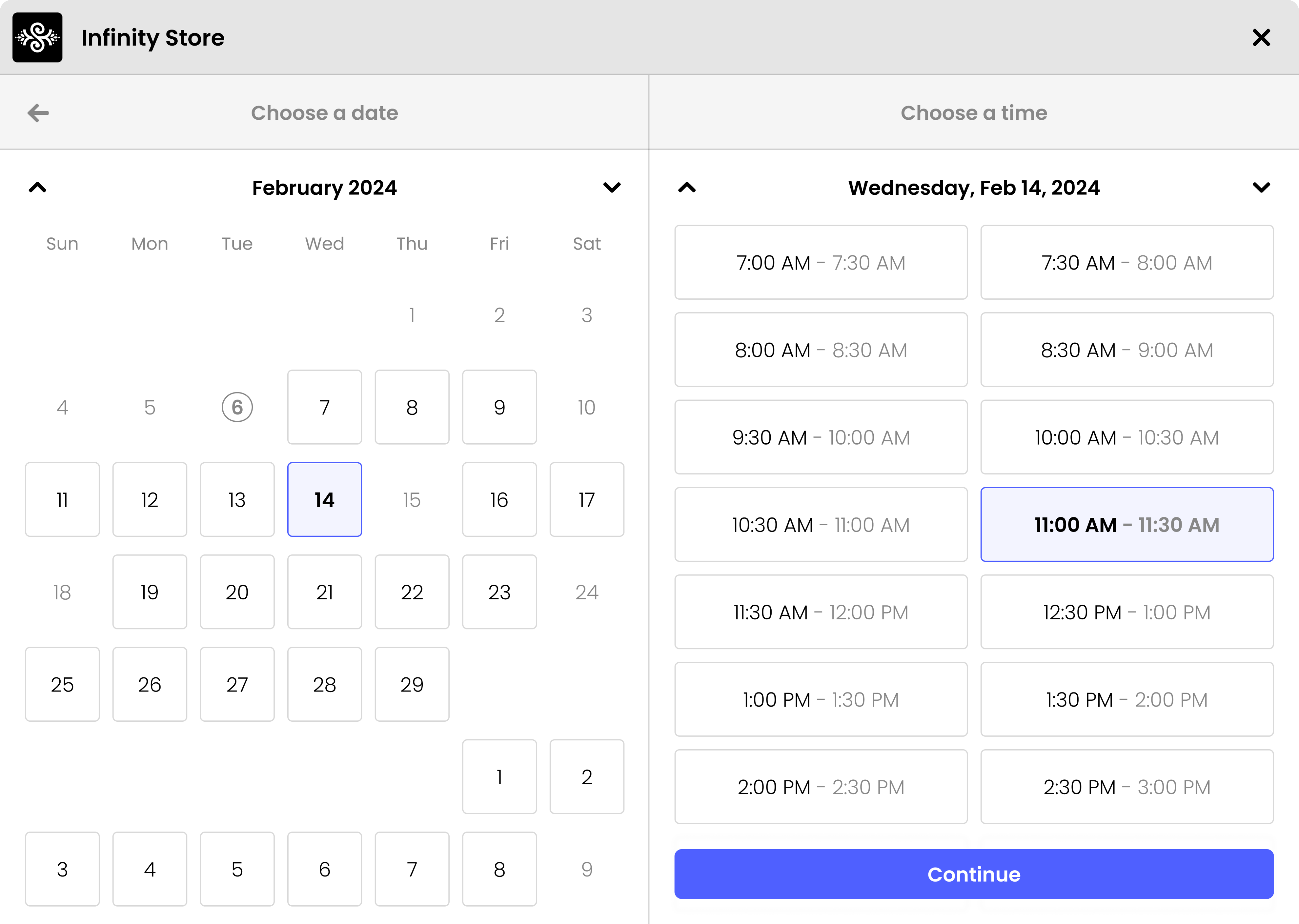
Task: Pick March 1 below February dates
Action: [x=499, y=777]
